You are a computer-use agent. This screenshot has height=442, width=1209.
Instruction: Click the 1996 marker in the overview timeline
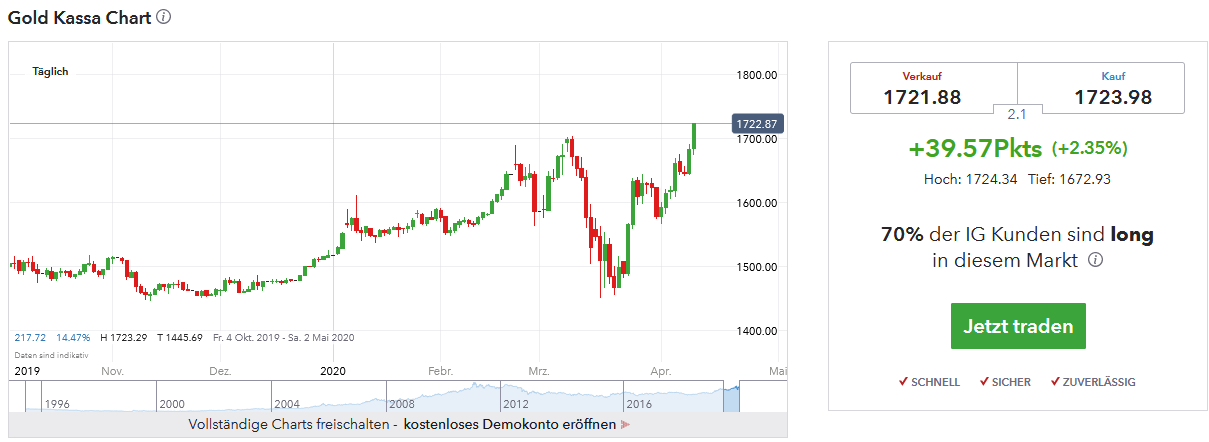[59, 405]
